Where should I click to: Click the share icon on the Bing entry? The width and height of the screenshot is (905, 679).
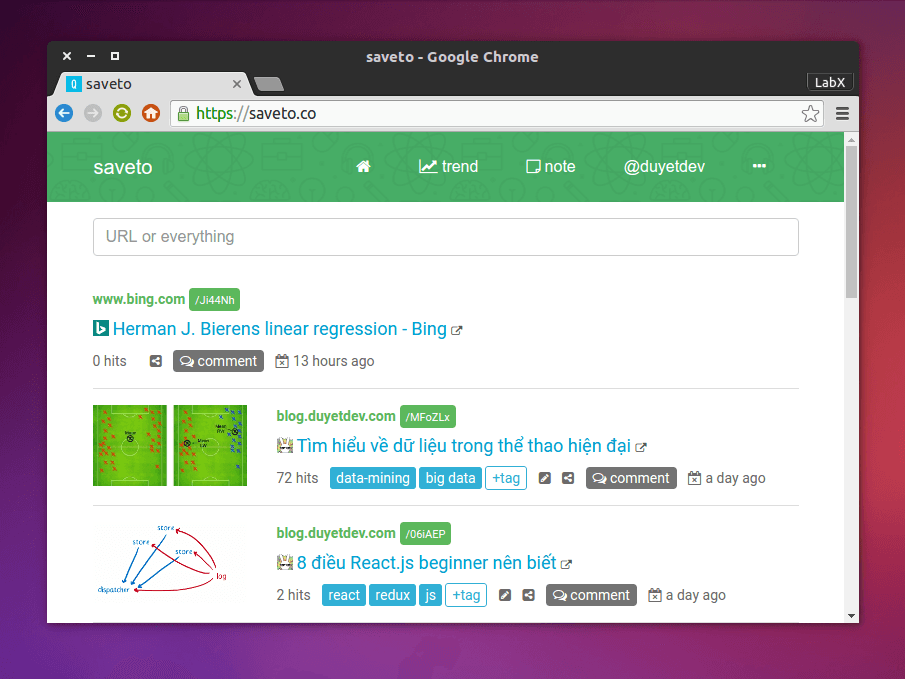point(156,361)
